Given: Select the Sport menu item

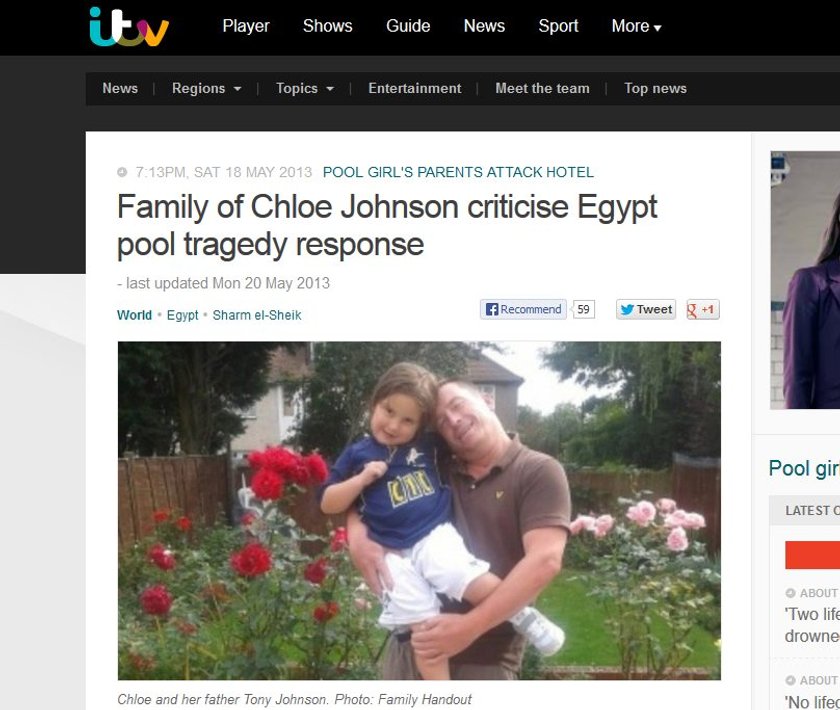Looking at the screenshot, I should (x=558, y=26).
